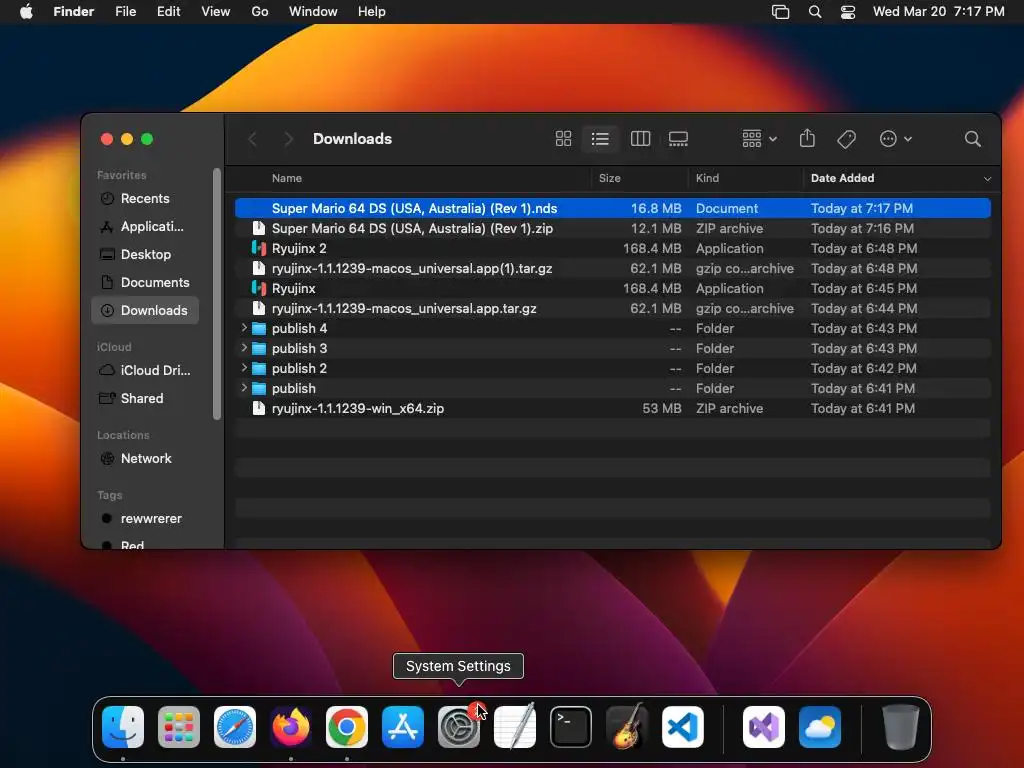This screenshot has width=1024, height=768.
Task: Expand the publish folder disclosure arrow
Action: pyautogui.click(x=244, y=388)
